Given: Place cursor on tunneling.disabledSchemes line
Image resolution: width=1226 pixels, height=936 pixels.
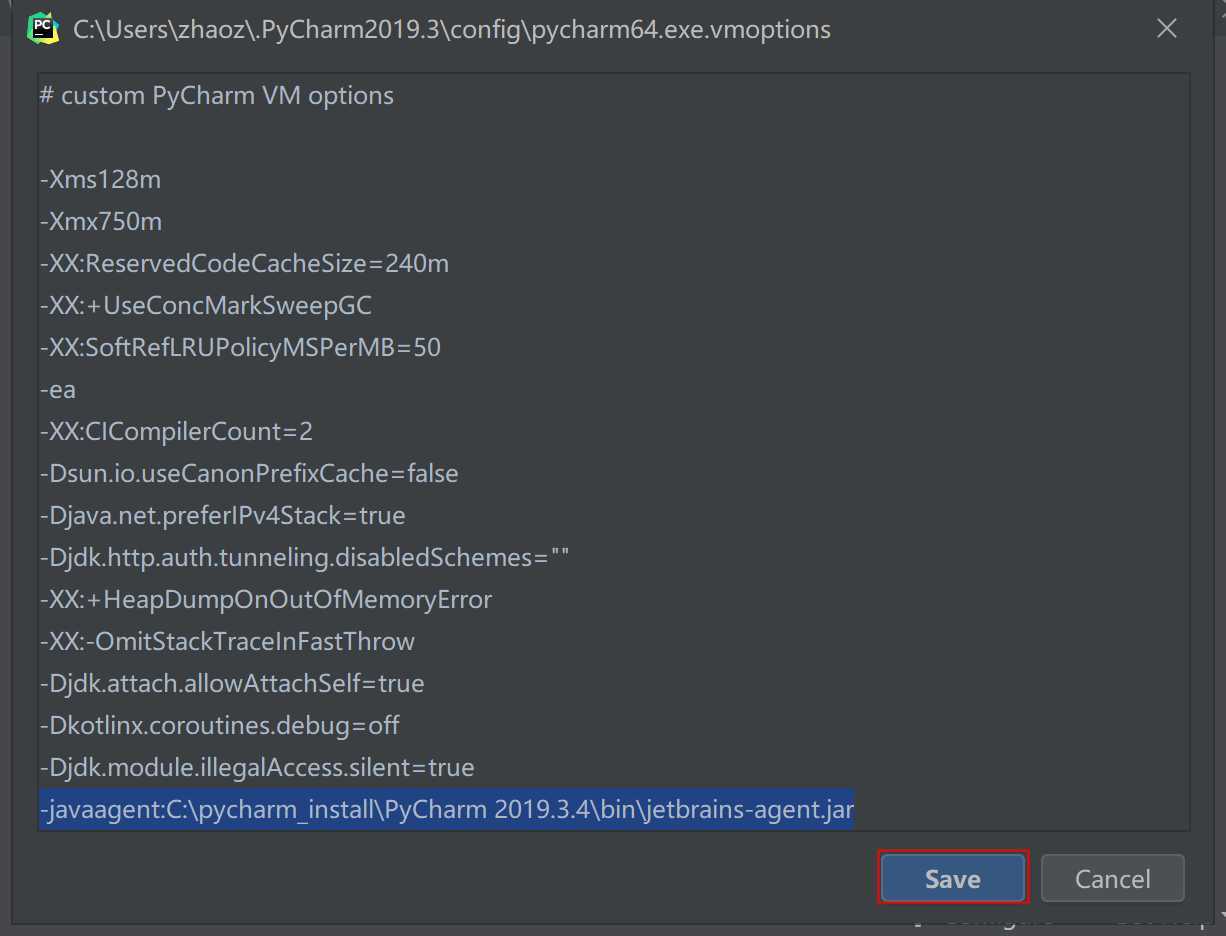Looking at the screenshot, I should [x=304, y=558].
